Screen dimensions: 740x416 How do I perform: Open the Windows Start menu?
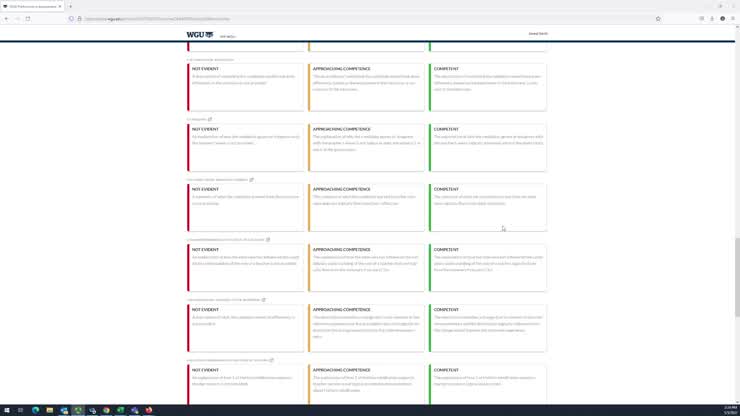(6, 410)
